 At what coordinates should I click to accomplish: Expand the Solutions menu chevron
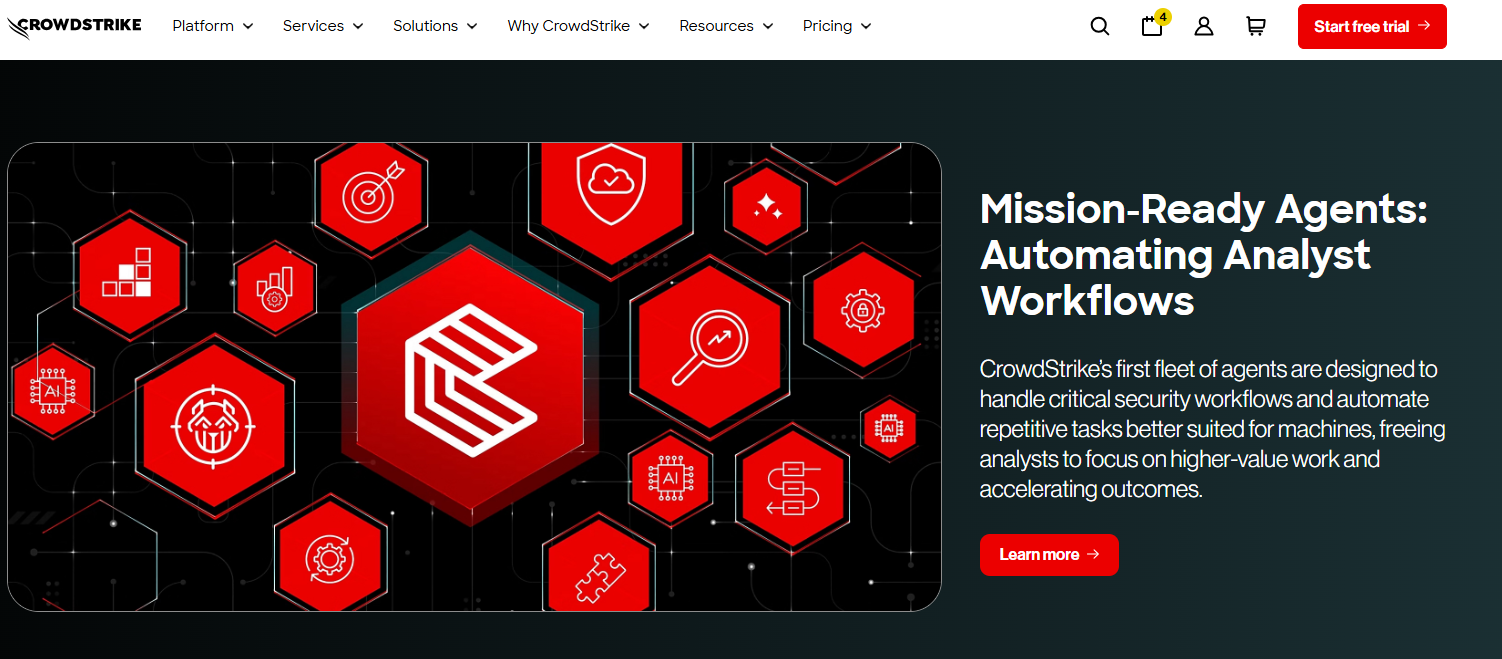(472, 26)
